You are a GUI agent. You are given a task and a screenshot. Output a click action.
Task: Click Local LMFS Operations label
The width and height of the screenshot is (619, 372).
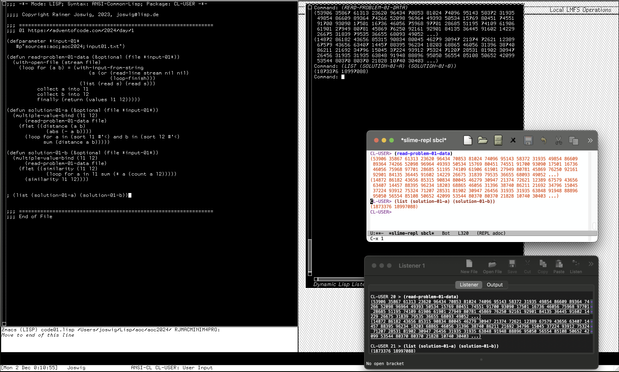point(580,9)
